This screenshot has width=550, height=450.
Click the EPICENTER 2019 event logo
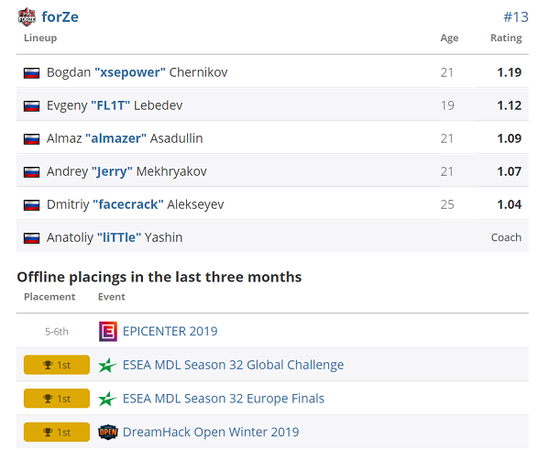(x=108, y=331)
